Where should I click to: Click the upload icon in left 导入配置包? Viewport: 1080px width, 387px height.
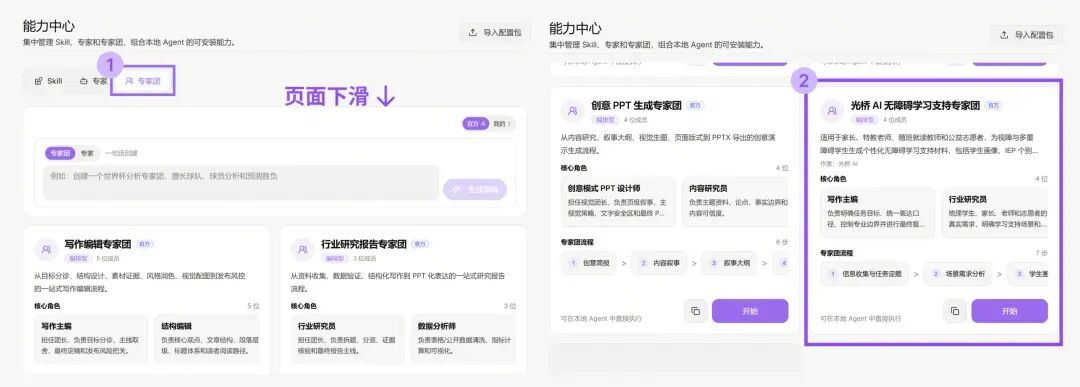click(472, 32)
